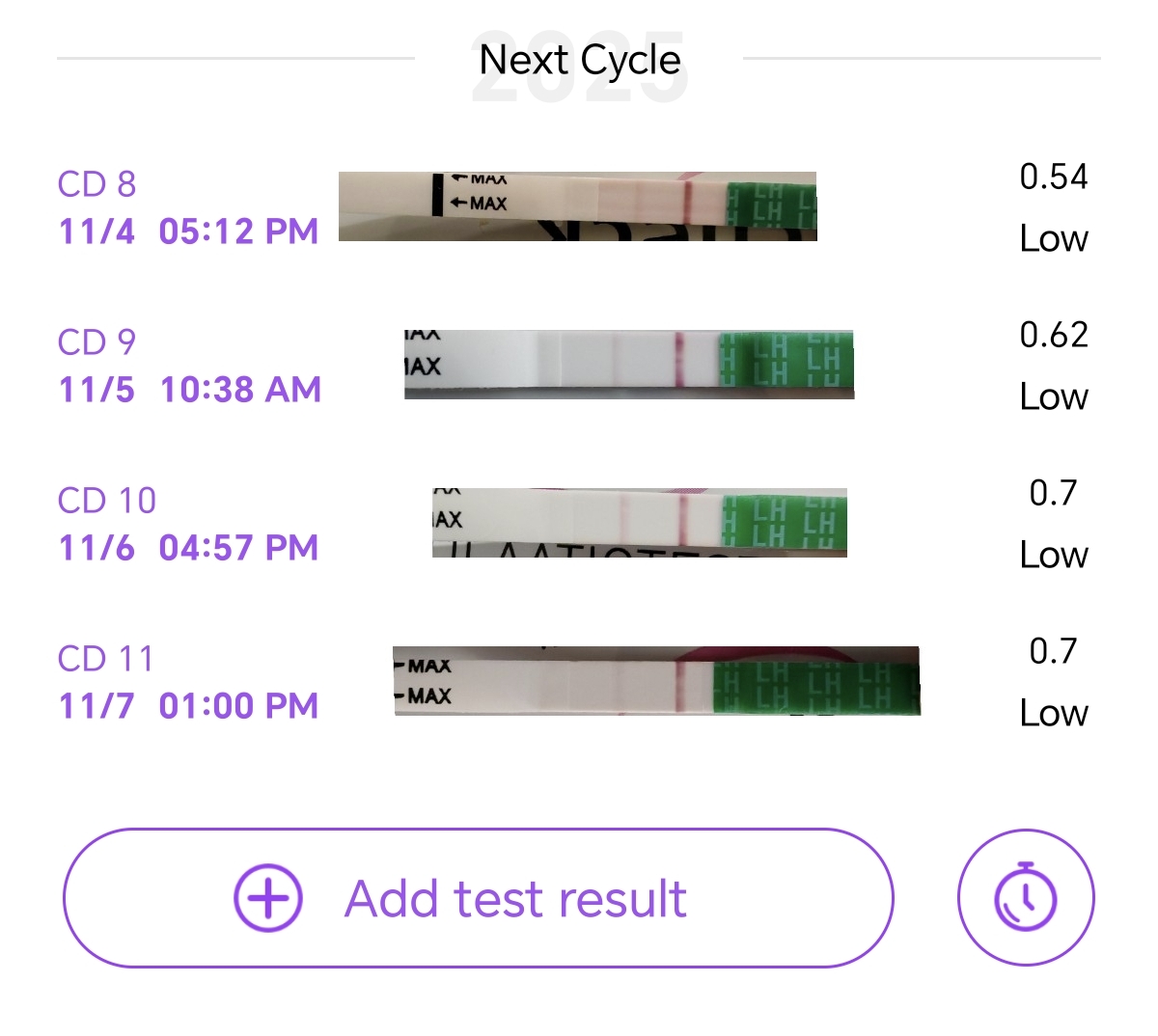Screen dimensions: 1158x1036
Task: View the CD 11 test strip image
Action: tap(656, 680)
